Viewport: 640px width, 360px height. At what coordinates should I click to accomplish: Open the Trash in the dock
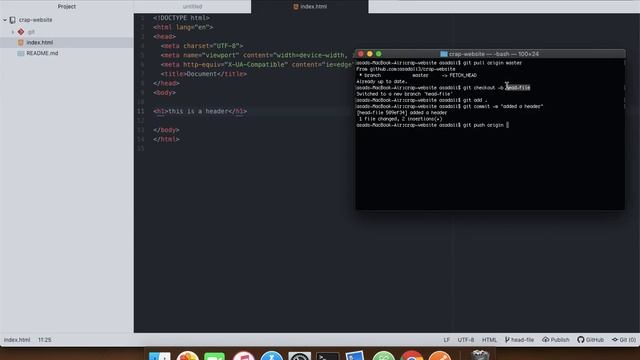click(x=480, y=355)
